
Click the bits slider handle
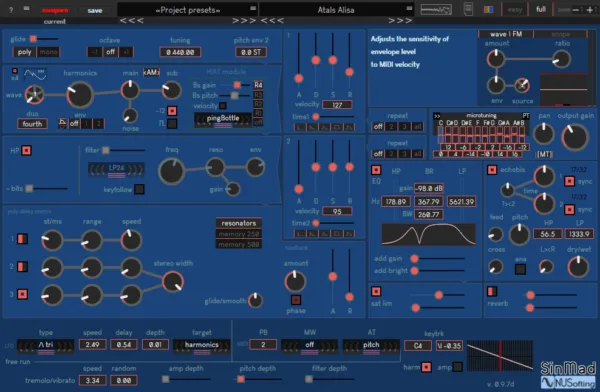[29, 188]
